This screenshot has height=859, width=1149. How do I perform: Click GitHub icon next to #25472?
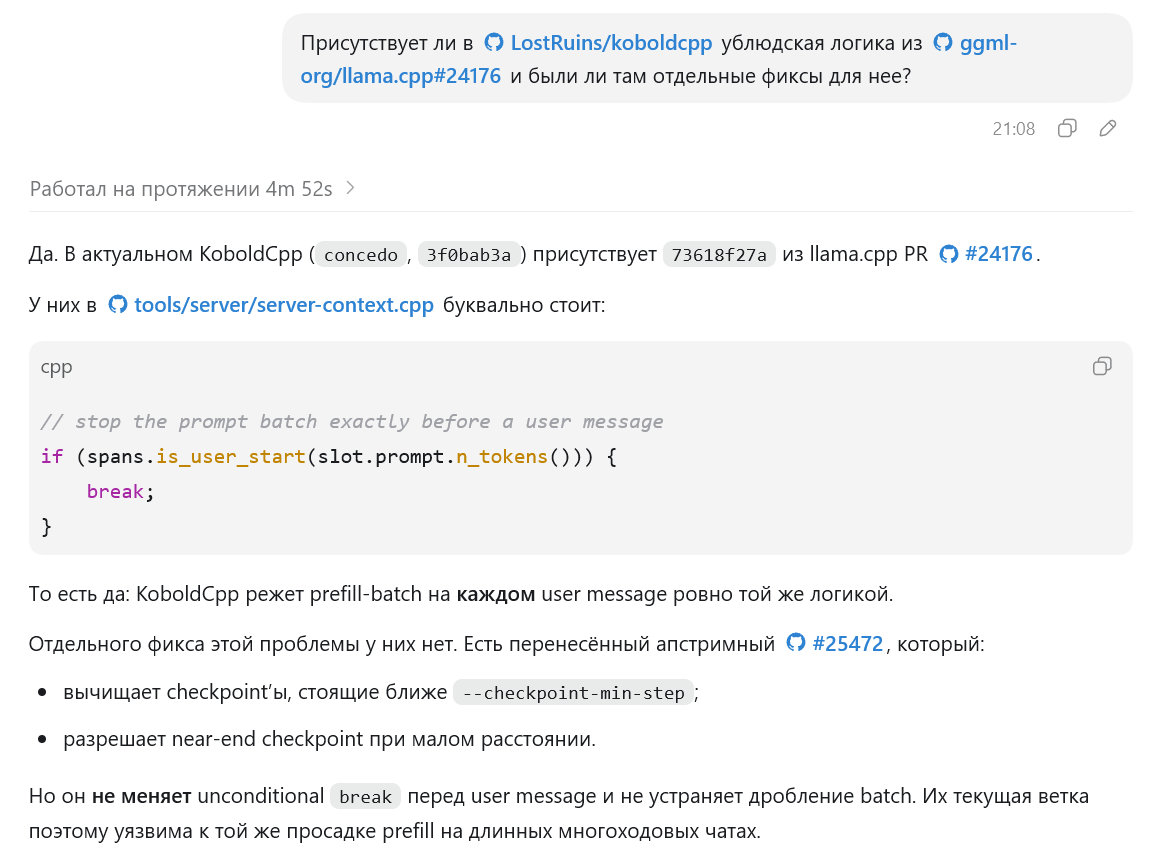click(x=796, y=643)
